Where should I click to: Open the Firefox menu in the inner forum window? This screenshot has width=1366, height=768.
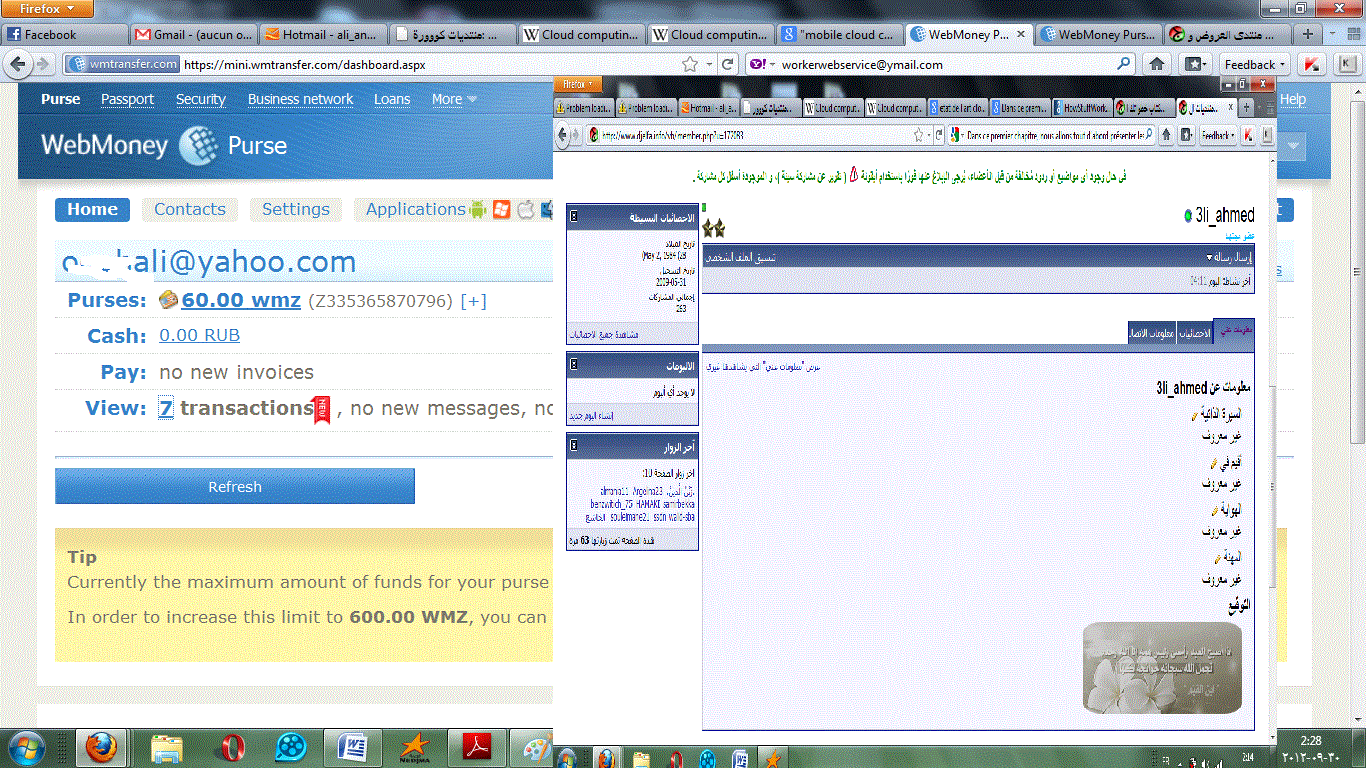point(578,84)
